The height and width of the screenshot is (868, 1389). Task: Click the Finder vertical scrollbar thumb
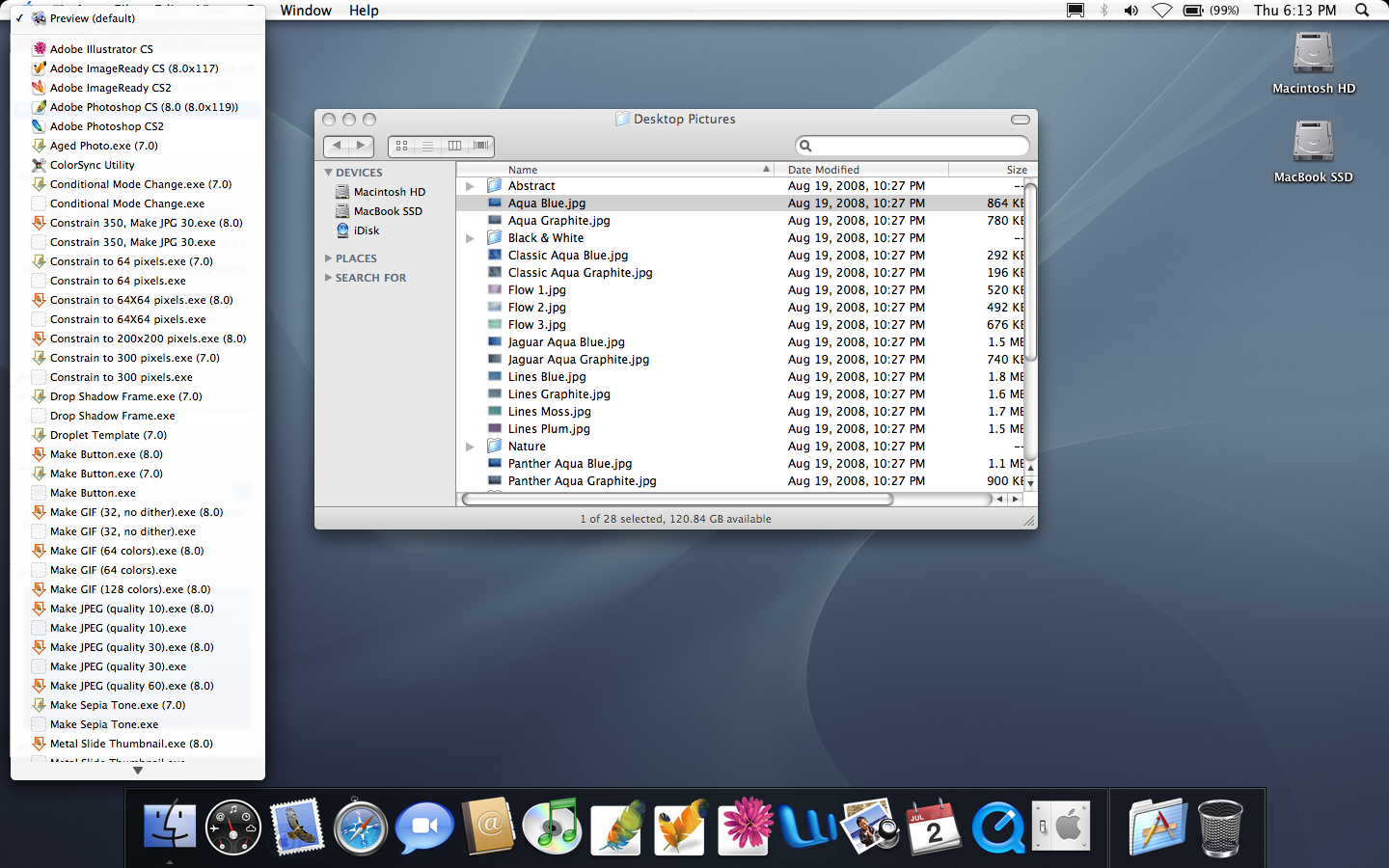(1030, 272)
